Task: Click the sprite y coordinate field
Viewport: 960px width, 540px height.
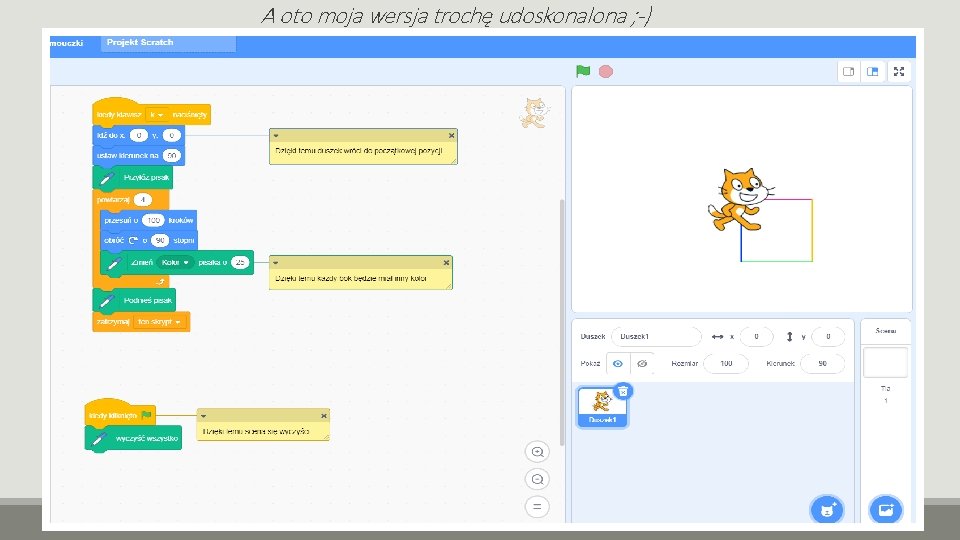Action: [828, 336]
